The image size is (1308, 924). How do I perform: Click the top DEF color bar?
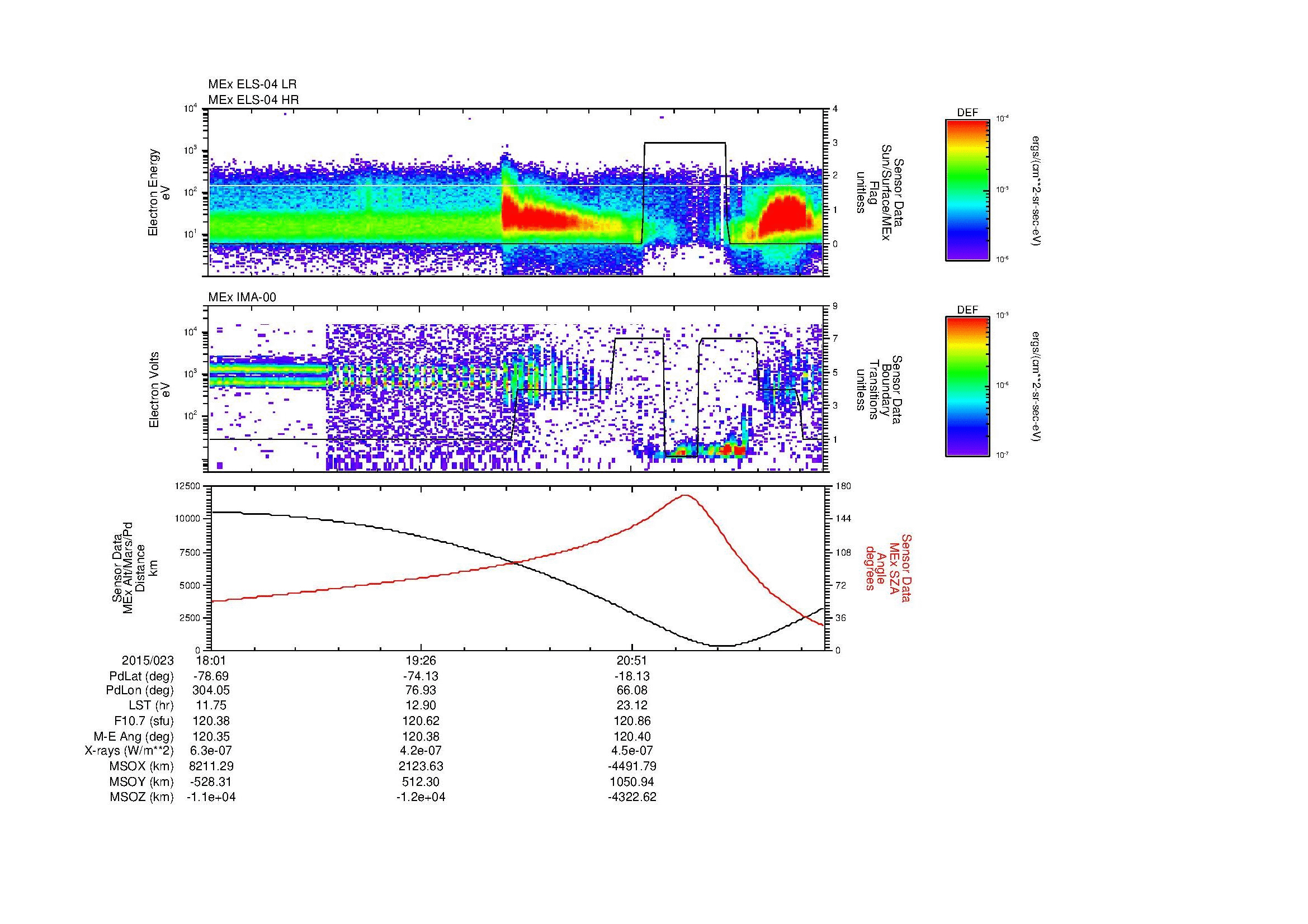pos(967,190)
